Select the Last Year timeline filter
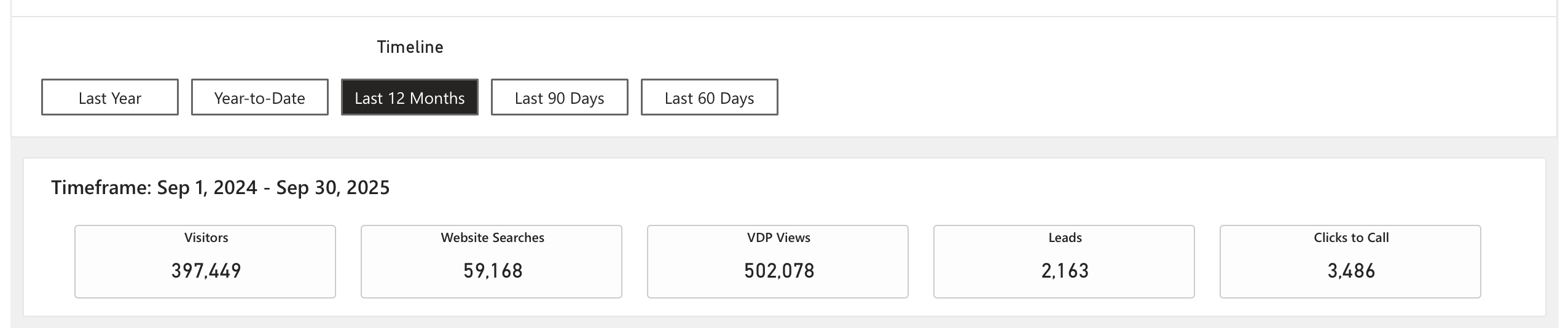Screen dimensions: 1568x328 110,97
